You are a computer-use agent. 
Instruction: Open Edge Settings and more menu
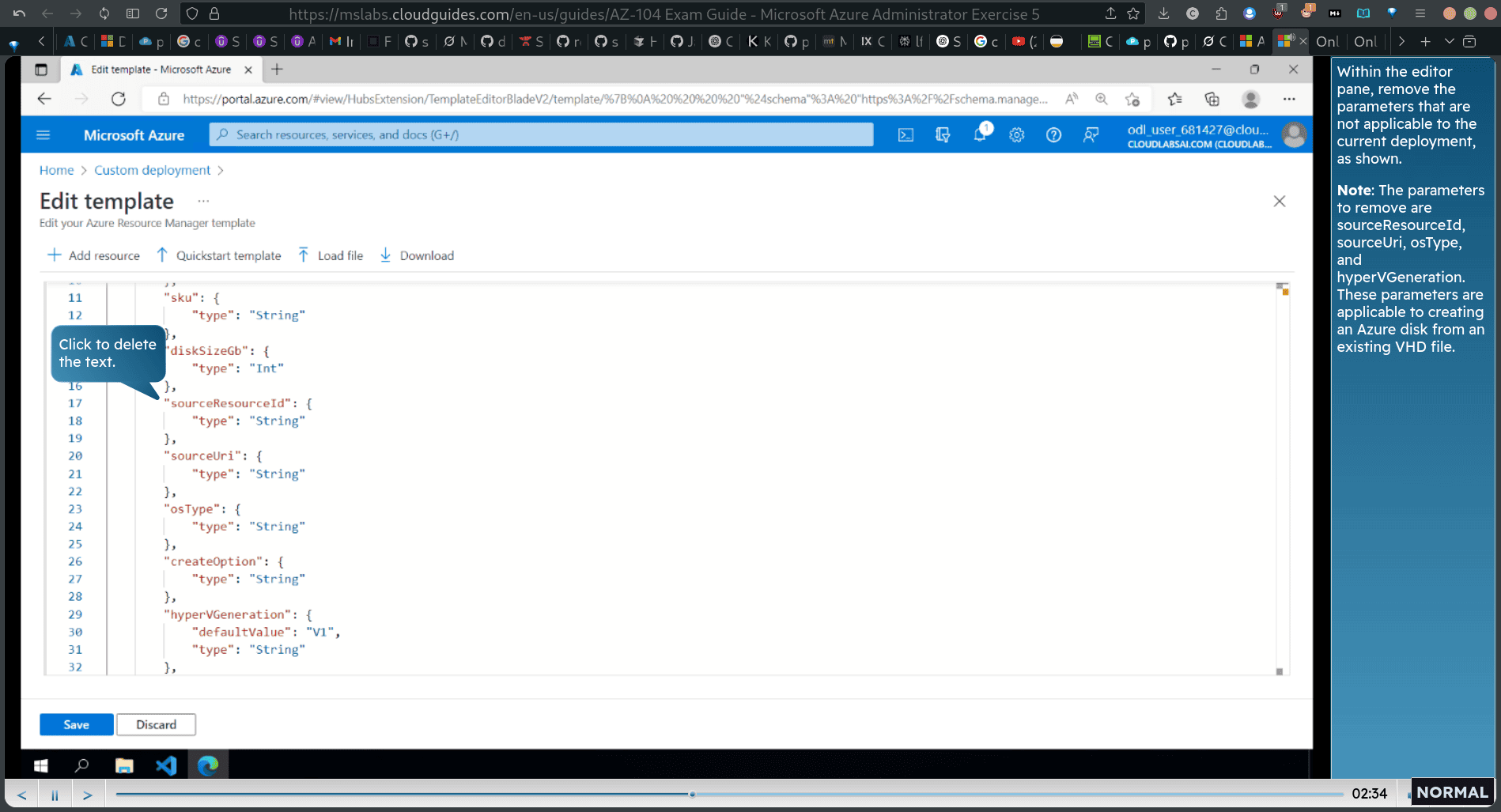1289,99
